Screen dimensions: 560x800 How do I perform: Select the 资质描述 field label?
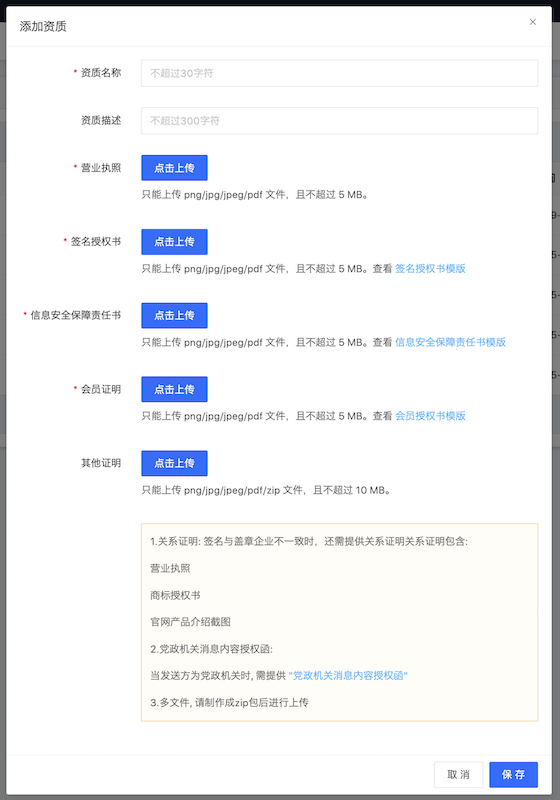coord(101,120)
